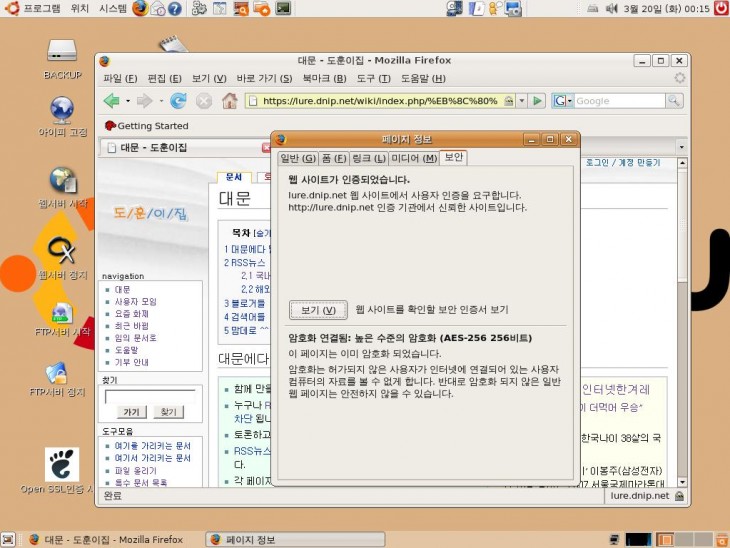Switch to the 미디어 (M) tab in 페이지 정보
Screen dimensions: 730x548
tap(414, 158)
